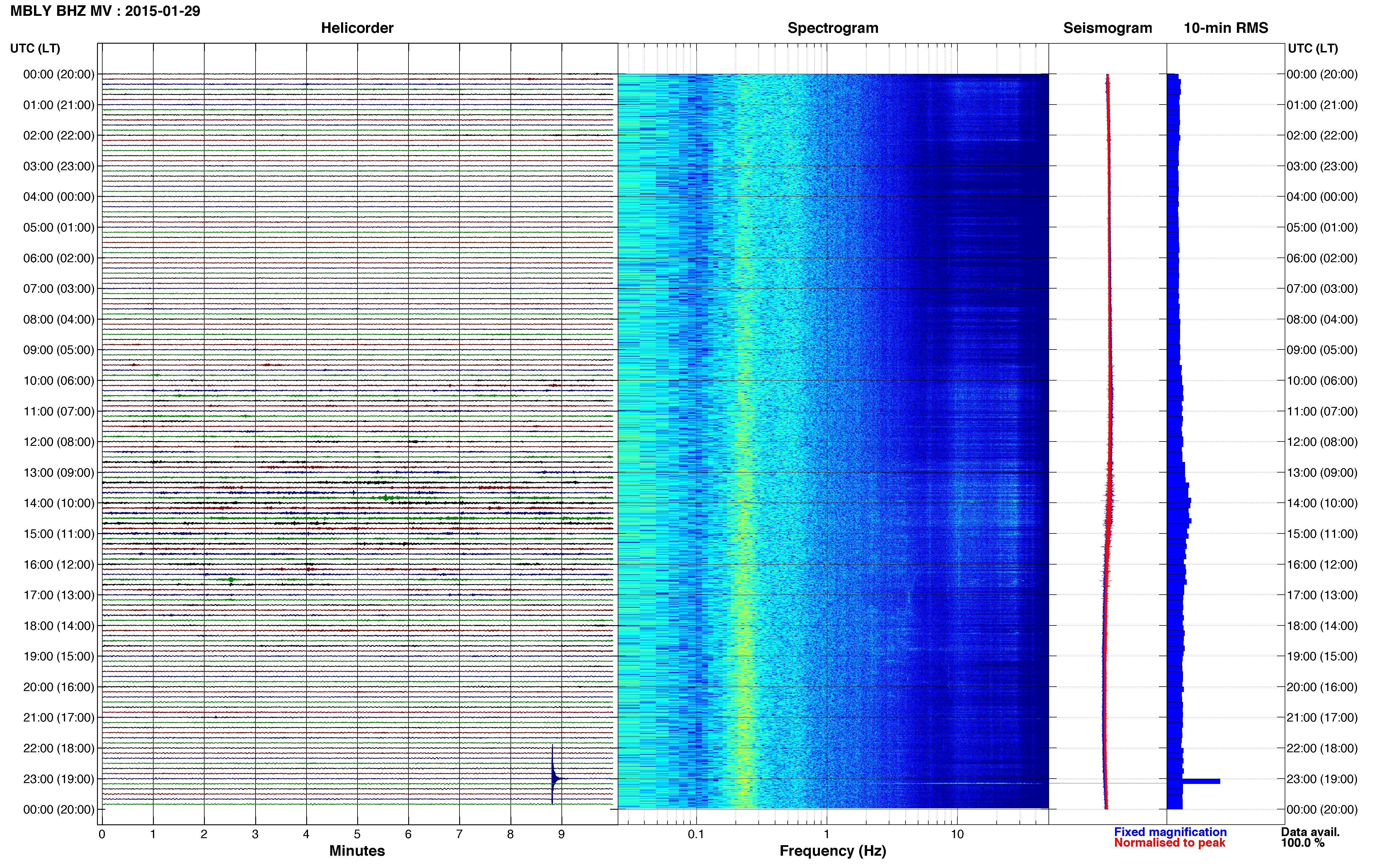Click the 'Minutes' x-axis label
The image size is (1389, 868).
[x=357, y=851]
